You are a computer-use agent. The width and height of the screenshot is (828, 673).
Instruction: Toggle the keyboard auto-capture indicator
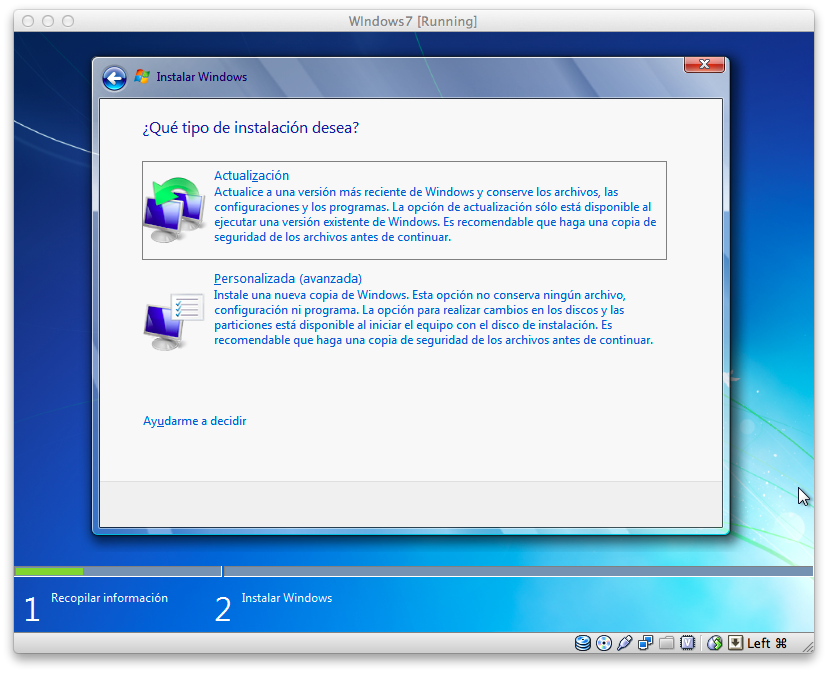tap(736, 643)
